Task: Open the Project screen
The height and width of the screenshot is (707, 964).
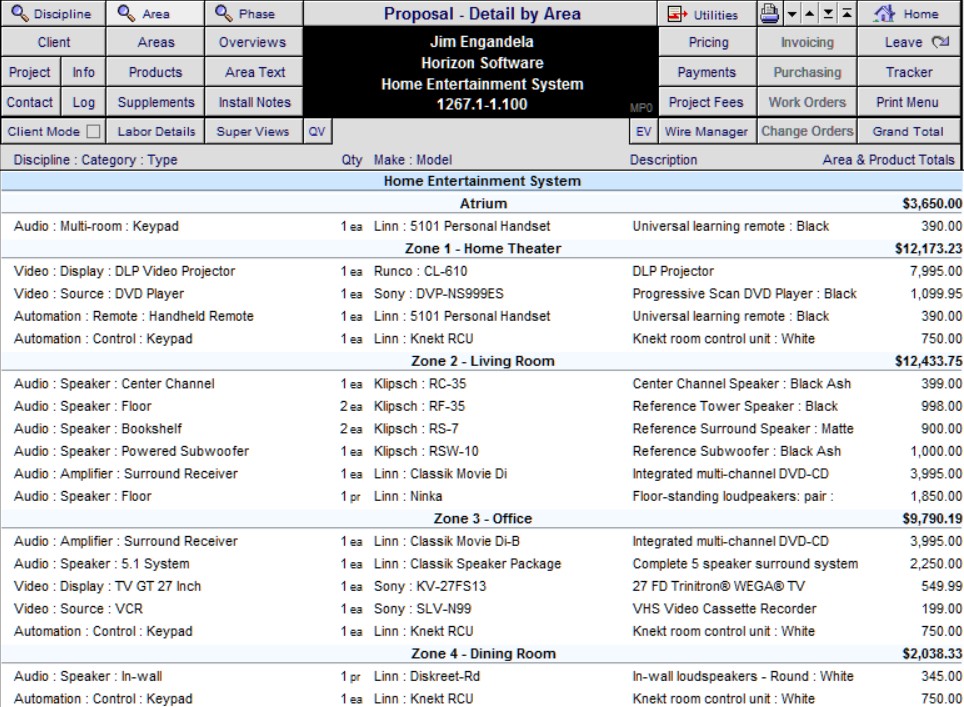Action: [x=30, y=73]
